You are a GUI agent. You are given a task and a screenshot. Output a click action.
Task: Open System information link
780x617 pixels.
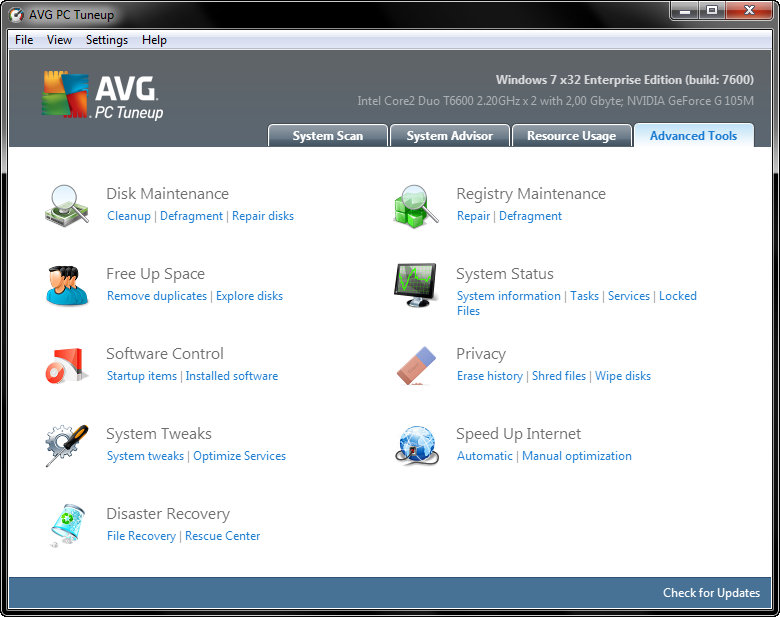tap(508, 296)
